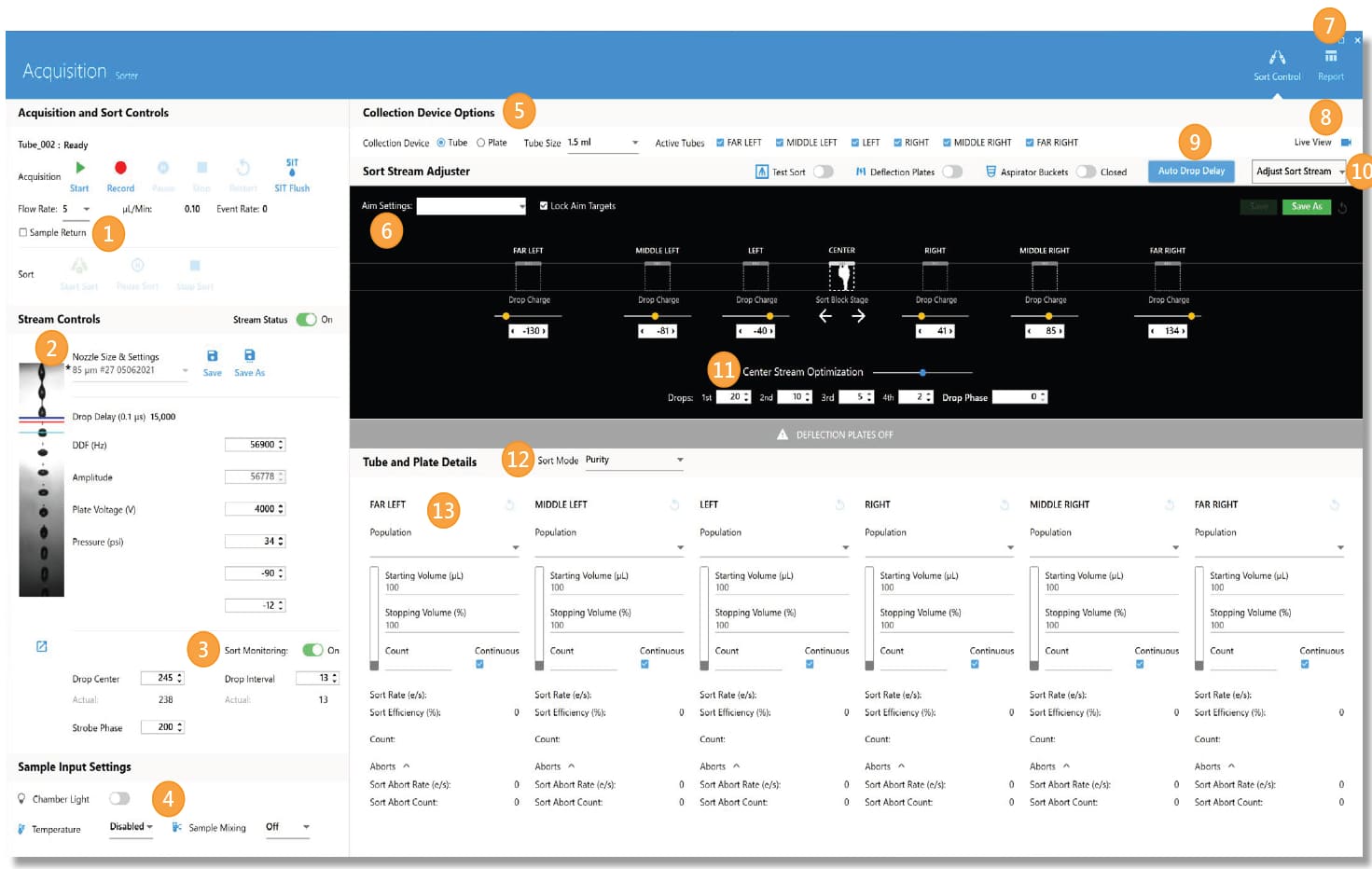Open the Report tab

pos(1330,64)
